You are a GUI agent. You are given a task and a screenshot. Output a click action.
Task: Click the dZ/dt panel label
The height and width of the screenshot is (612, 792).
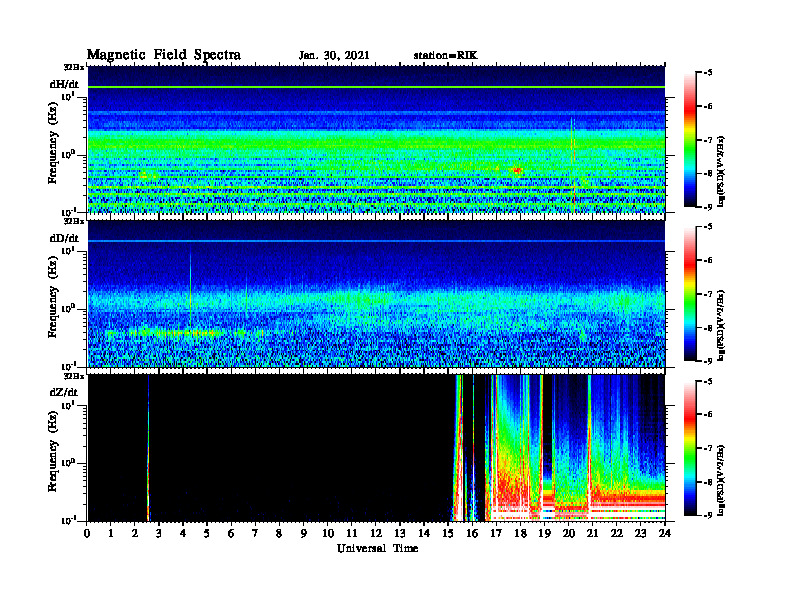coord(64,392)
